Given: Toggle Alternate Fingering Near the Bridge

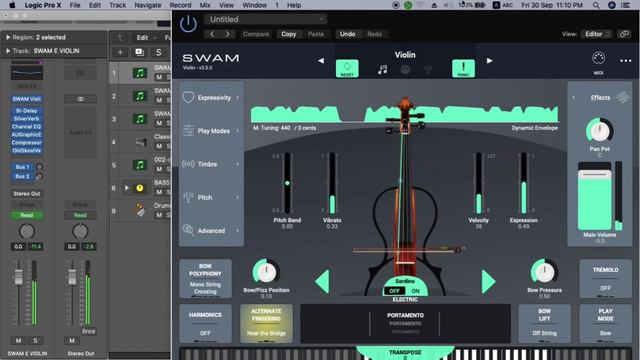Looking at the screenshot, I should pos(266,324).
